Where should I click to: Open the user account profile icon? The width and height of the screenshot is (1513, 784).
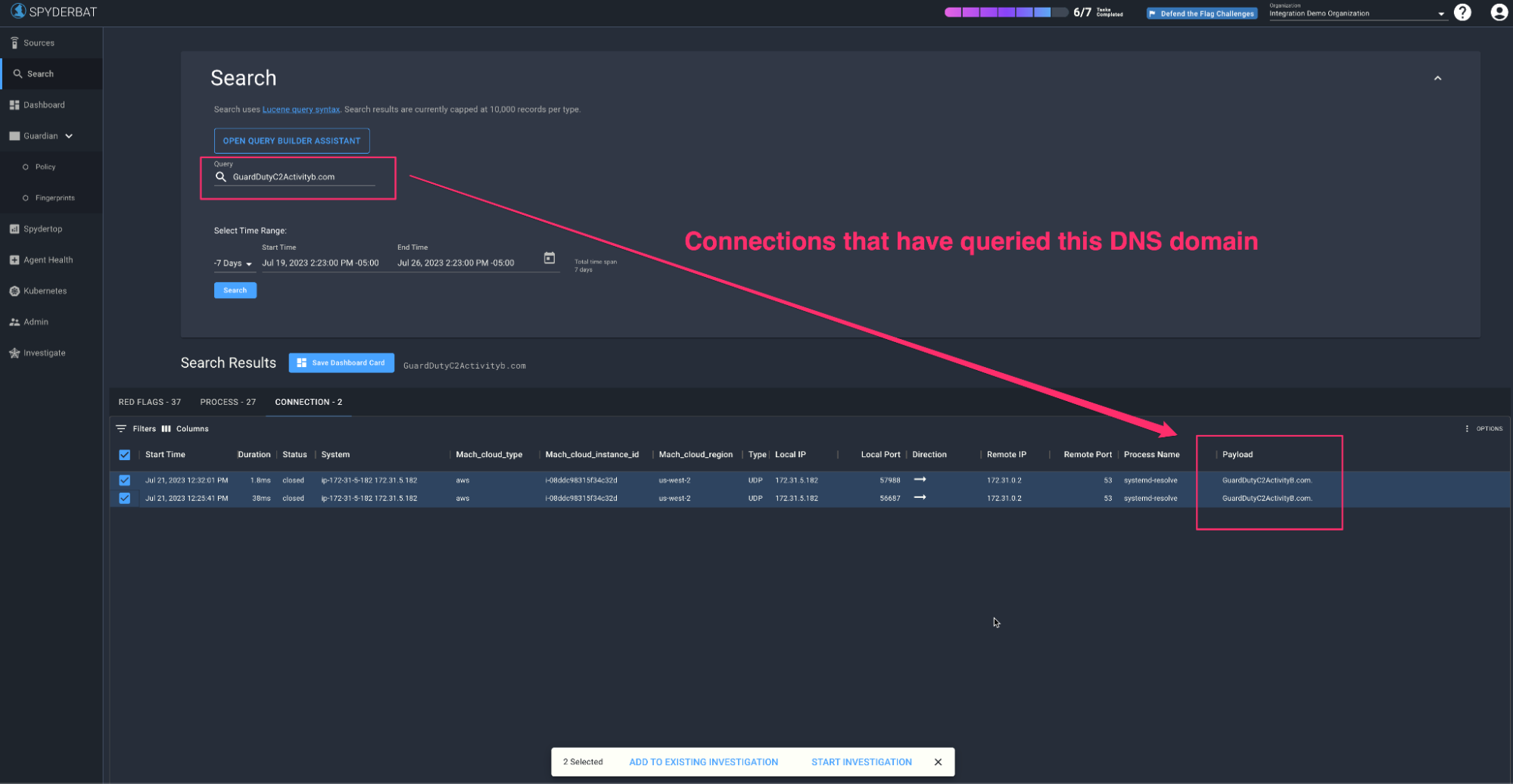click(1498, 13)
